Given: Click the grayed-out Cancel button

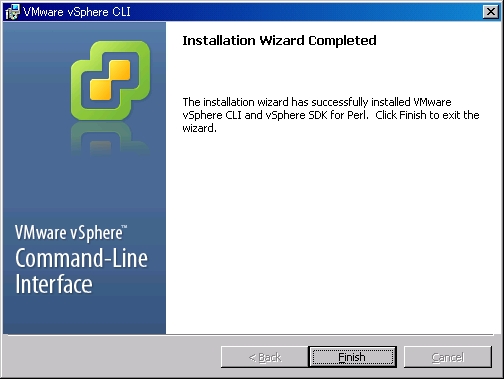Looking at the screenshot, I should pyautogui.click(x=448, y=357).
